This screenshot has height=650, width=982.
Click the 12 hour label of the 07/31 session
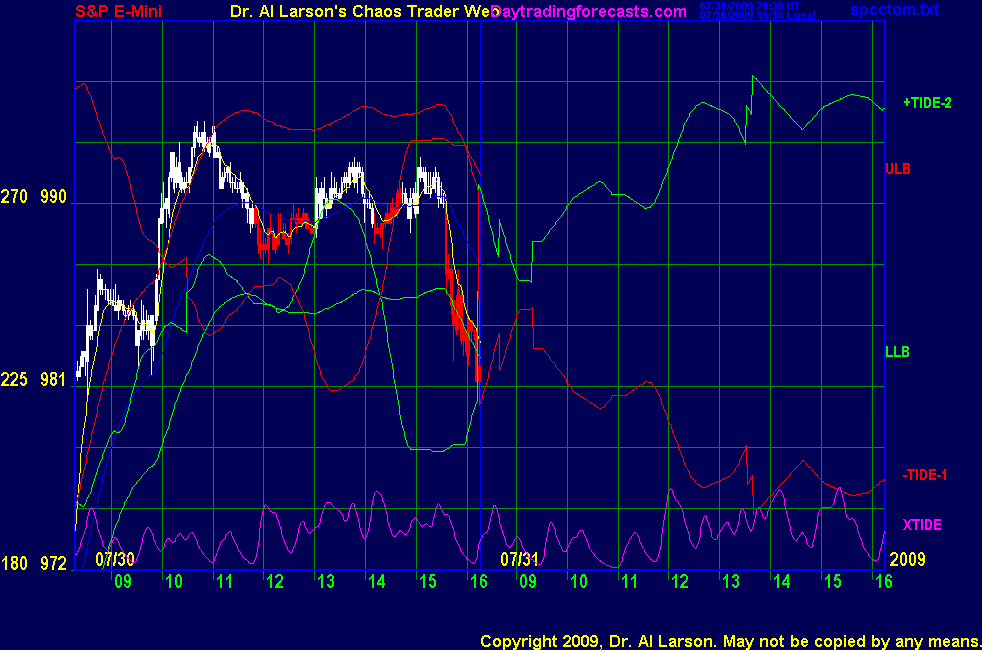(680, 582)
